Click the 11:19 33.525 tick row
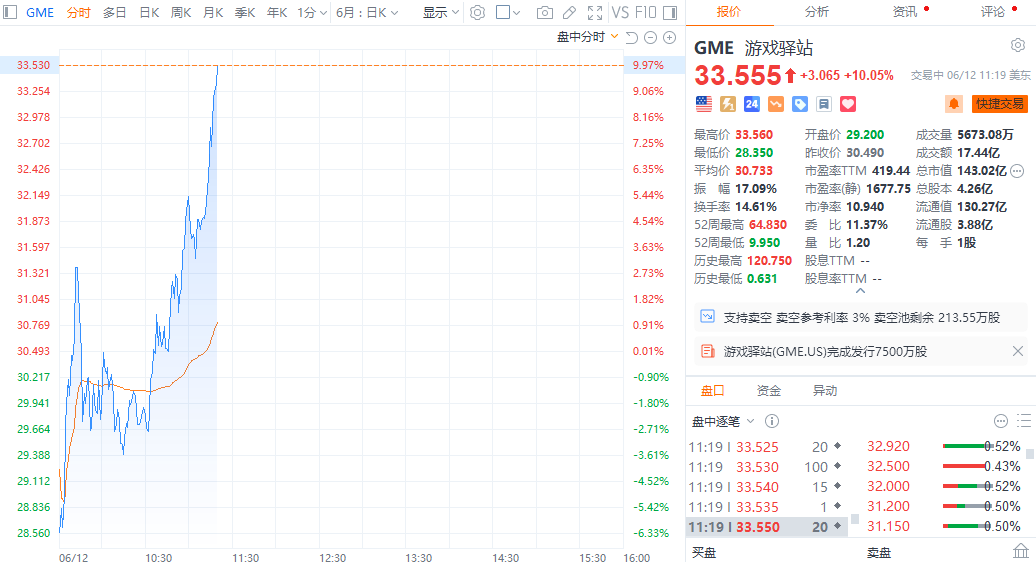This screenshot has width=1036, height=562. point(768,447)
